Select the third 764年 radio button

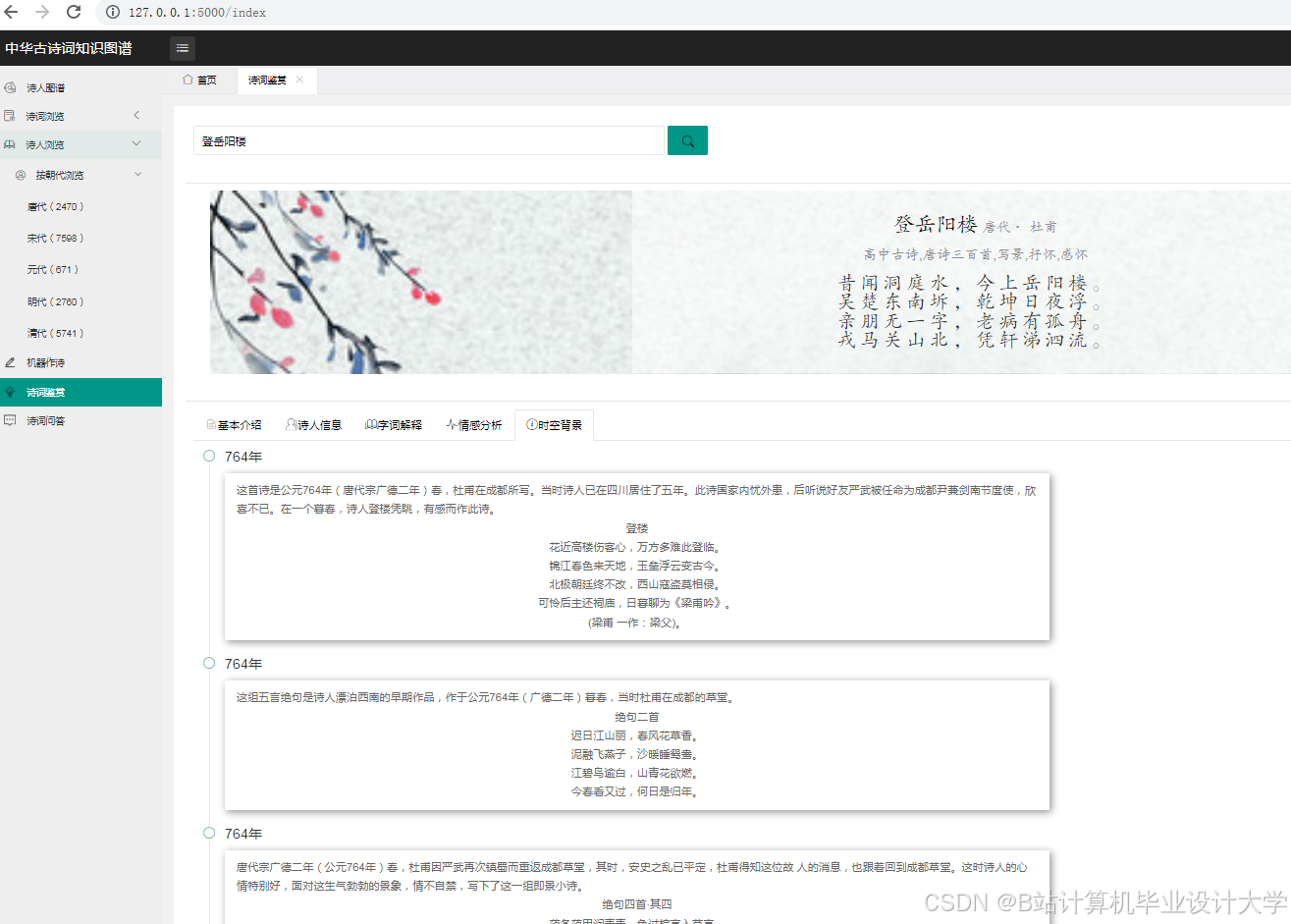point(208,833)
